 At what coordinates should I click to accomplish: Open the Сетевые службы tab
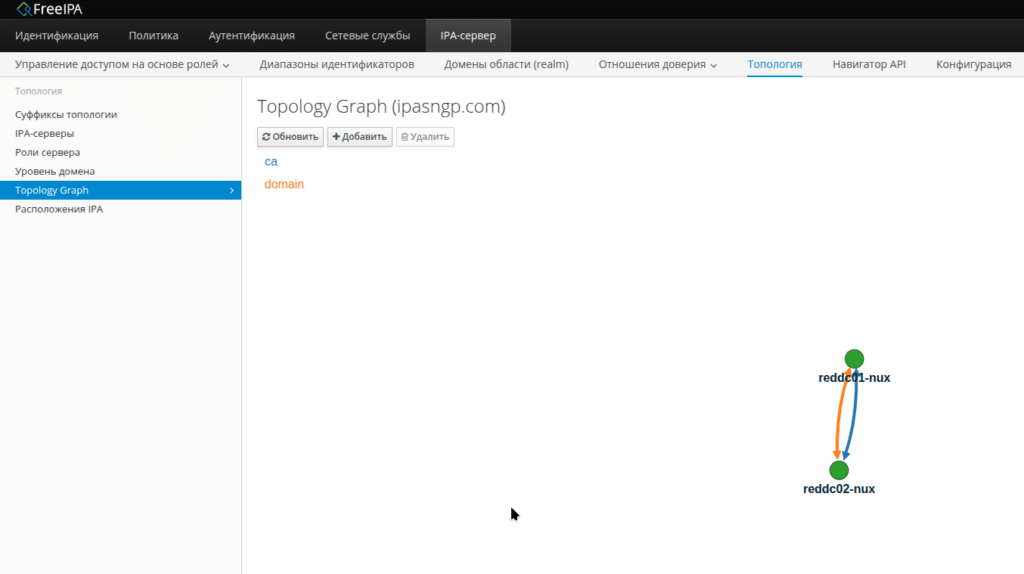pos(367,35)
